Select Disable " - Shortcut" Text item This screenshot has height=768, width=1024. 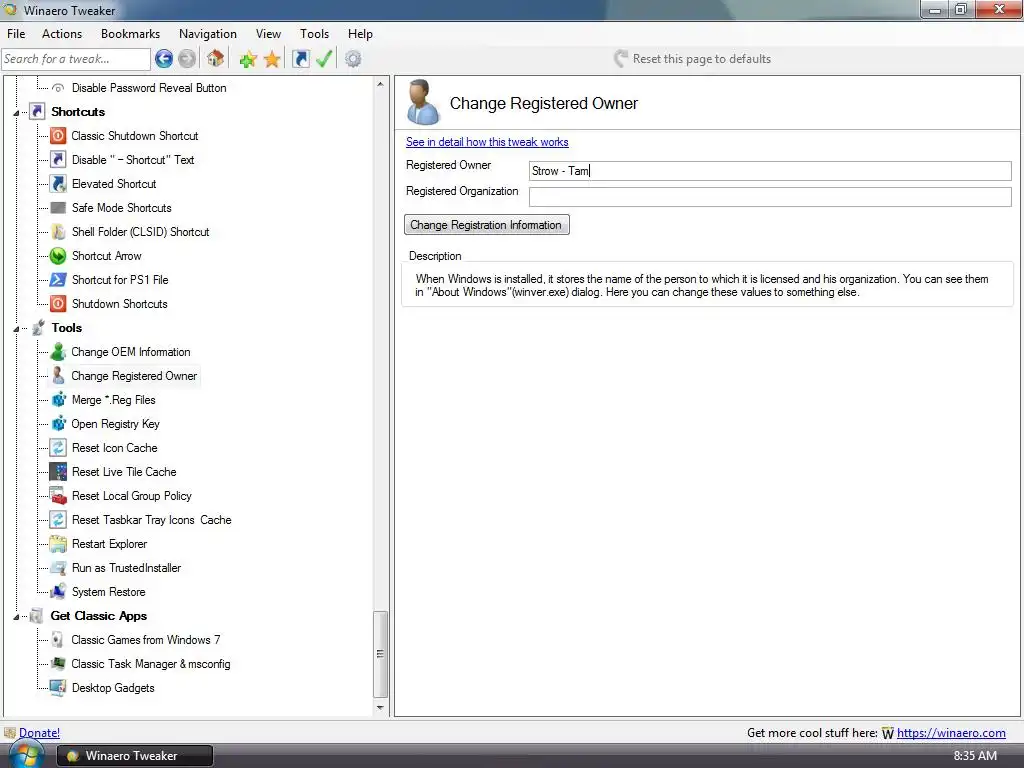click(x=133, y=160)
